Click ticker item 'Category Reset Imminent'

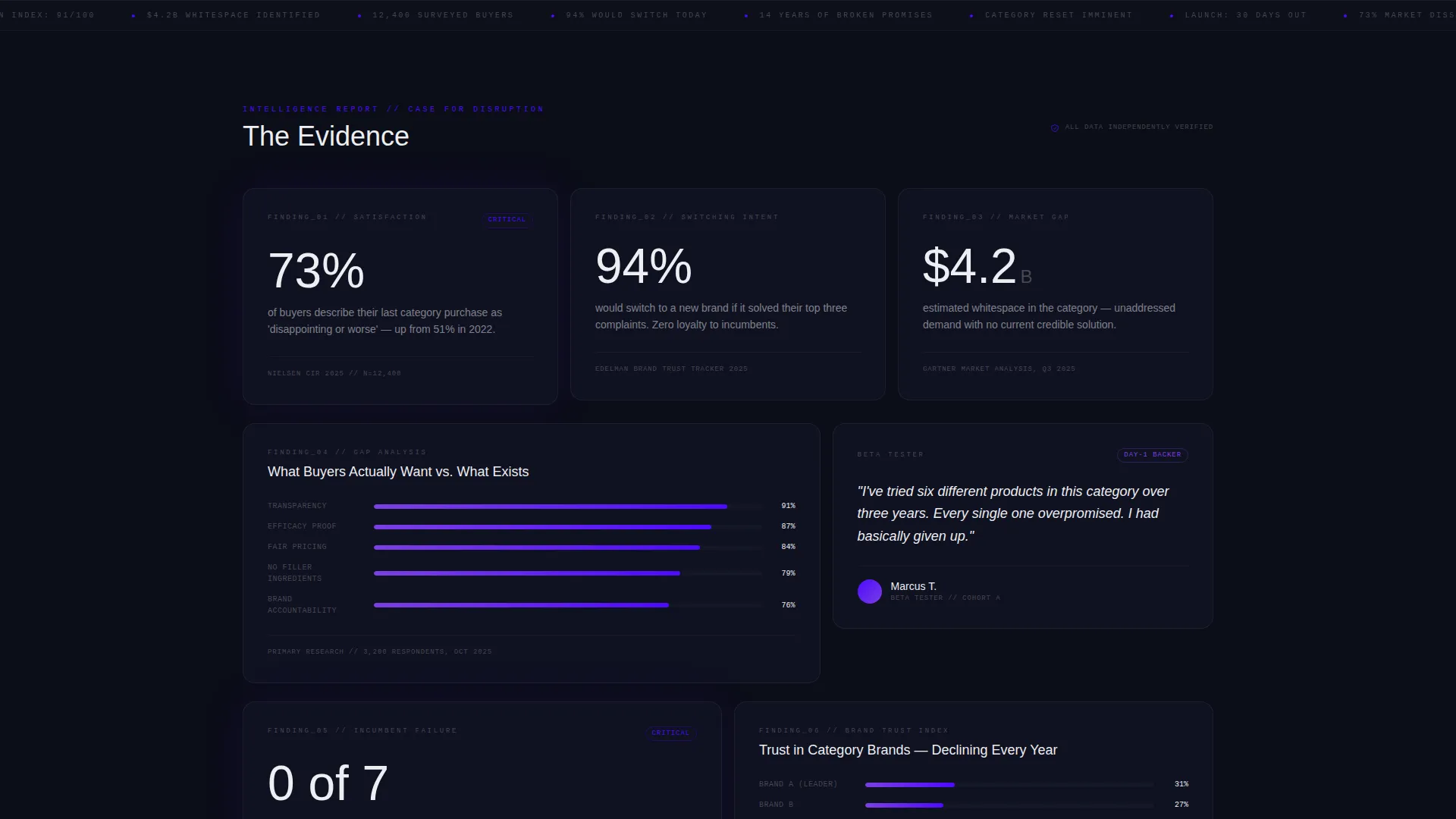1059,15
